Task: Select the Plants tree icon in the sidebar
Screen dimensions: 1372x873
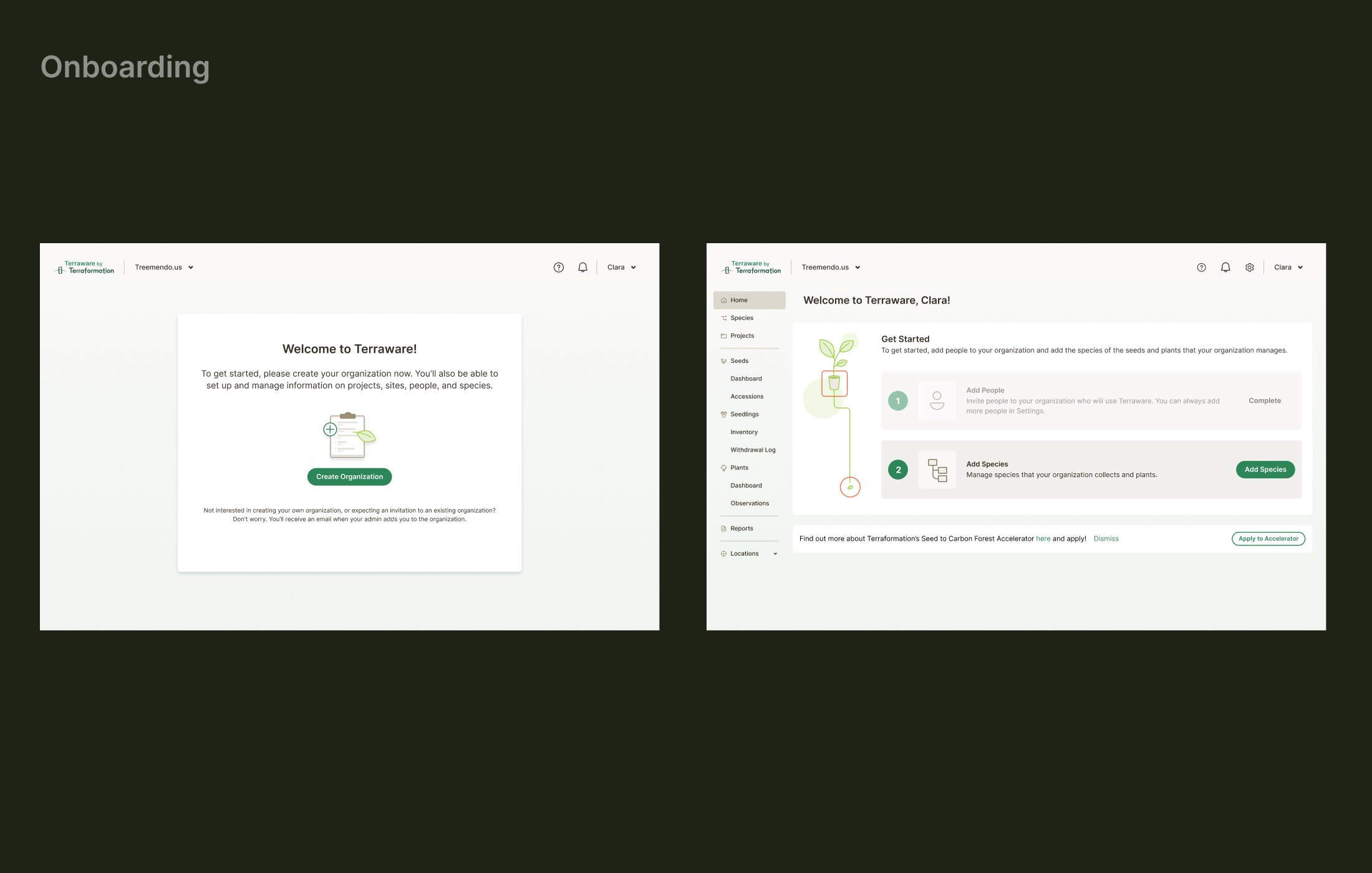Action: point(723,467)
